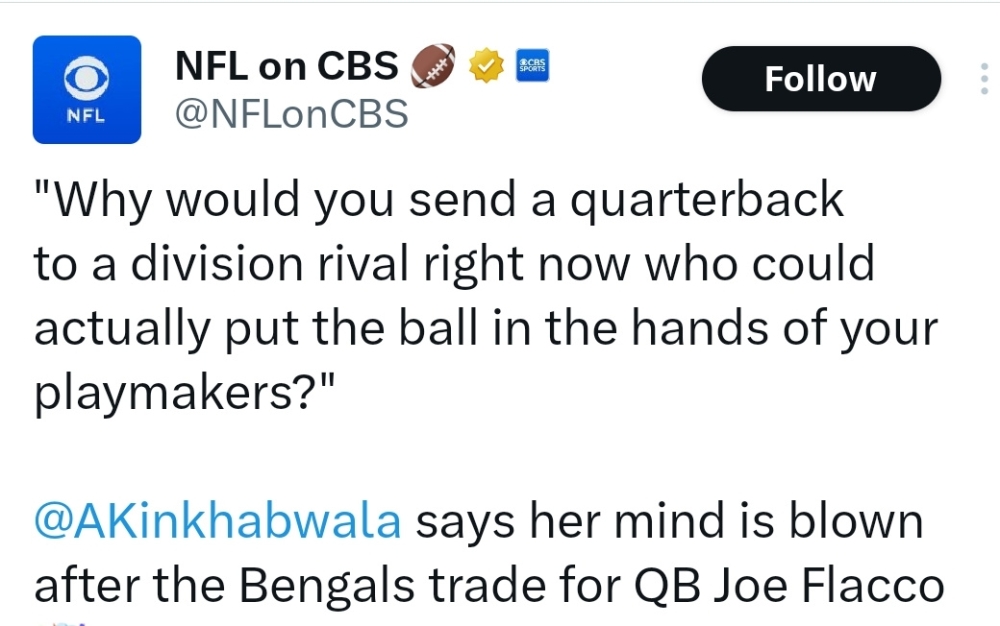Click the "NFL on CBS" display name
The height and width of the screenshot is (626, 1000).
pos(286,66)
